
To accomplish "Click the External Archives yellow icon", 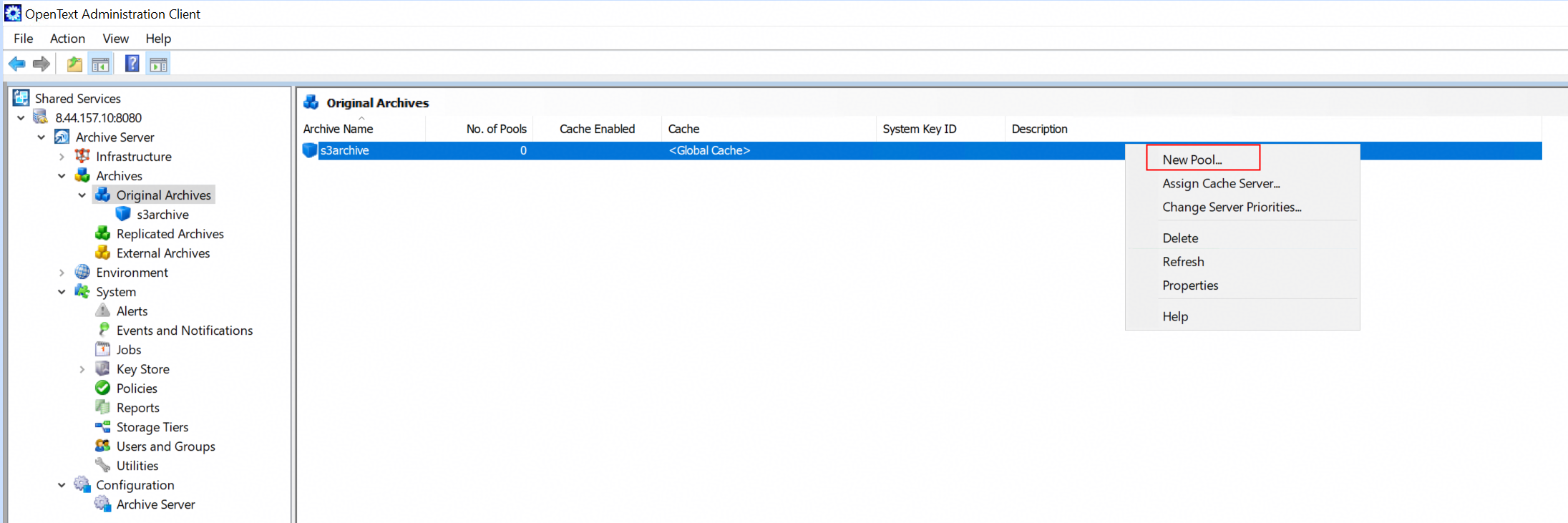I will click(x=103, y=253).
